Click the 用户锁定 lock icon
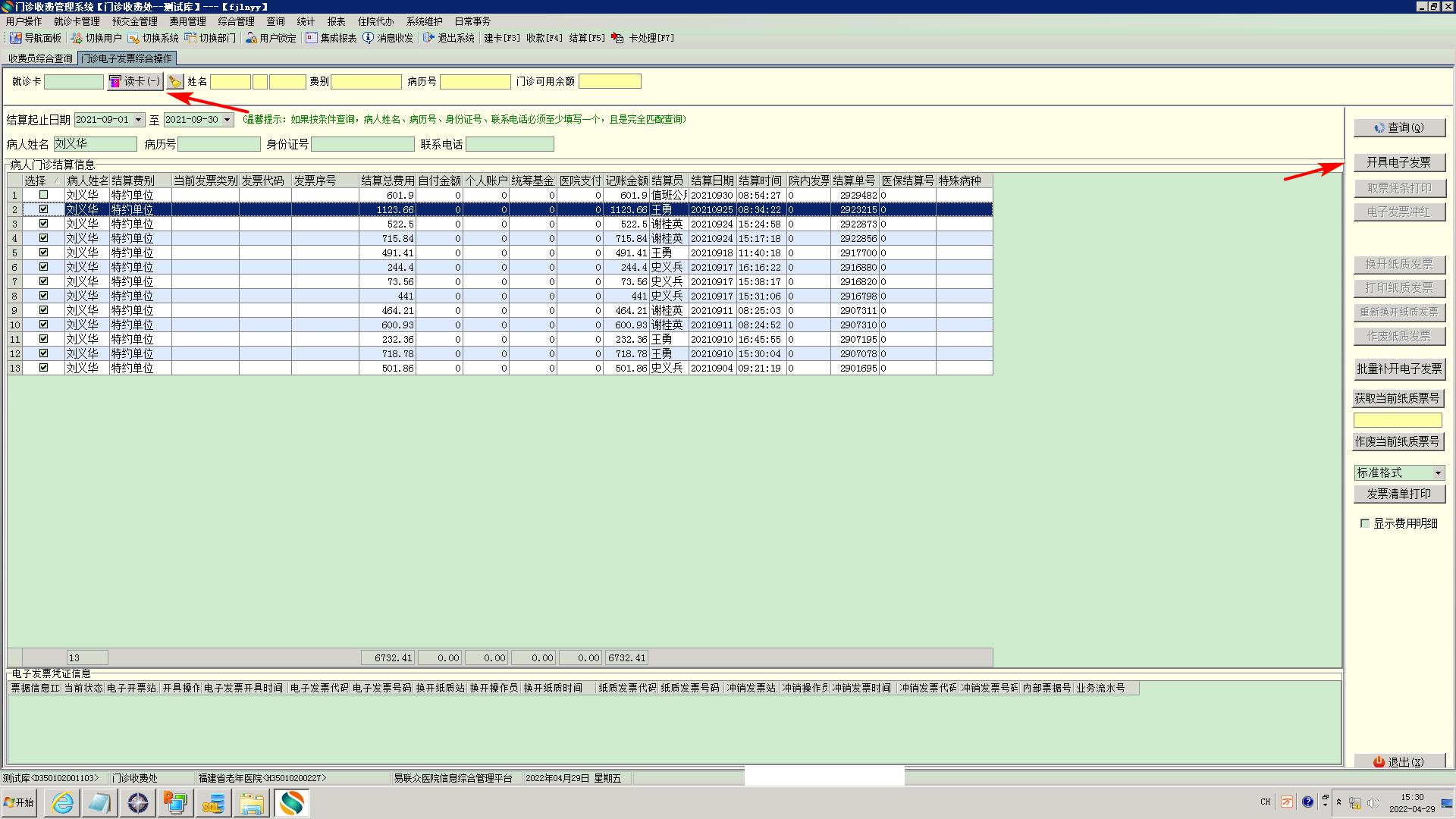 click(251, 38)
